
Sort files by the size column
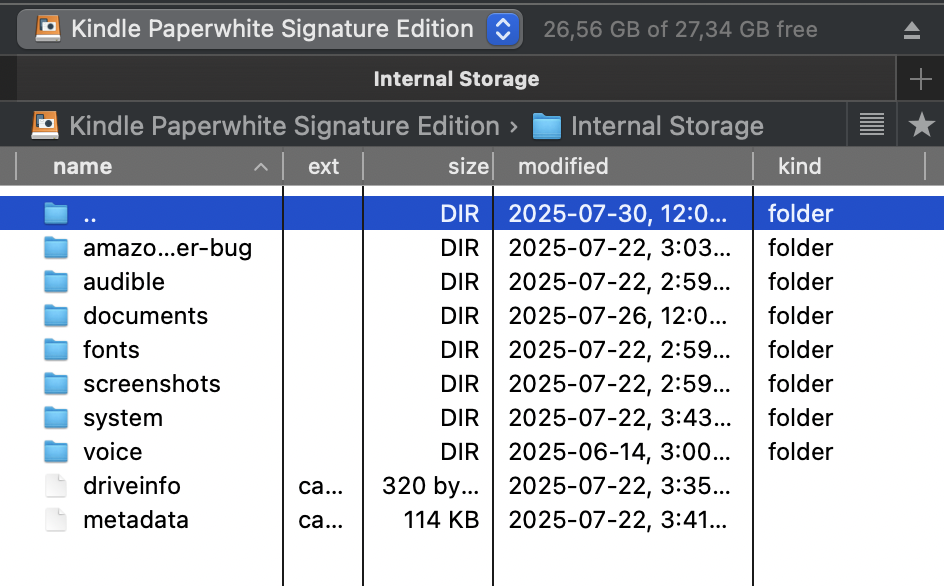point(468,167)
